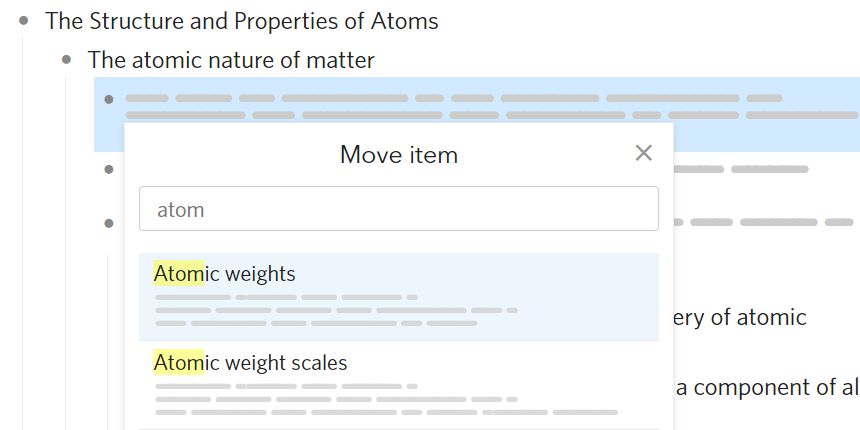Close the Move item dialog
Image resolution: width=860 pixels, height=430 pixels.
(644, 153)
